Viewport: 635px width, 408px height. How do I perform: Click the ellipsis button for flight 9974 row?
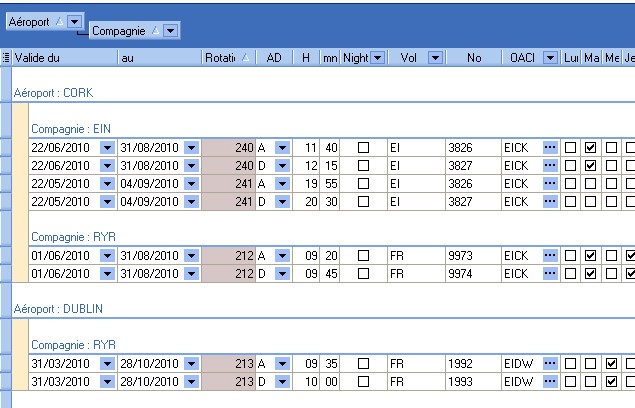[x=550, y=274]
